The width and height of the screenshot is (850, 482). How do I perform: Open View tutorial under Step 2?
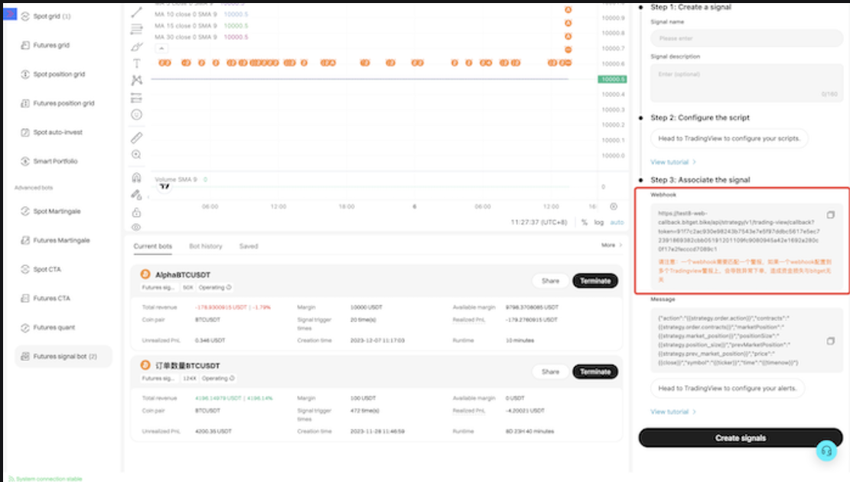point(673,162)
